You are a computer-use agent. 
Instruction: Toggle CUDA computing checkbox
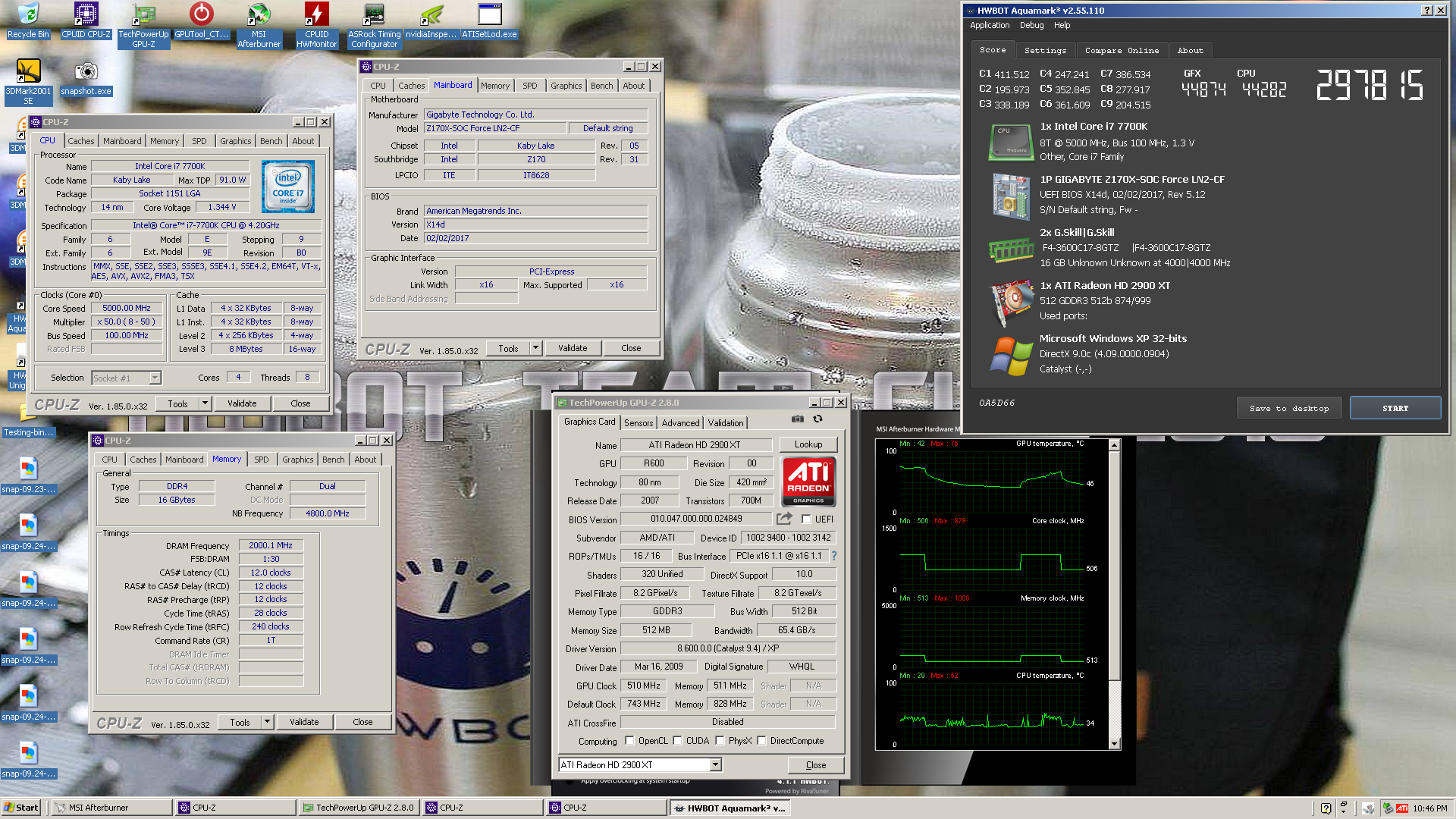677,741
